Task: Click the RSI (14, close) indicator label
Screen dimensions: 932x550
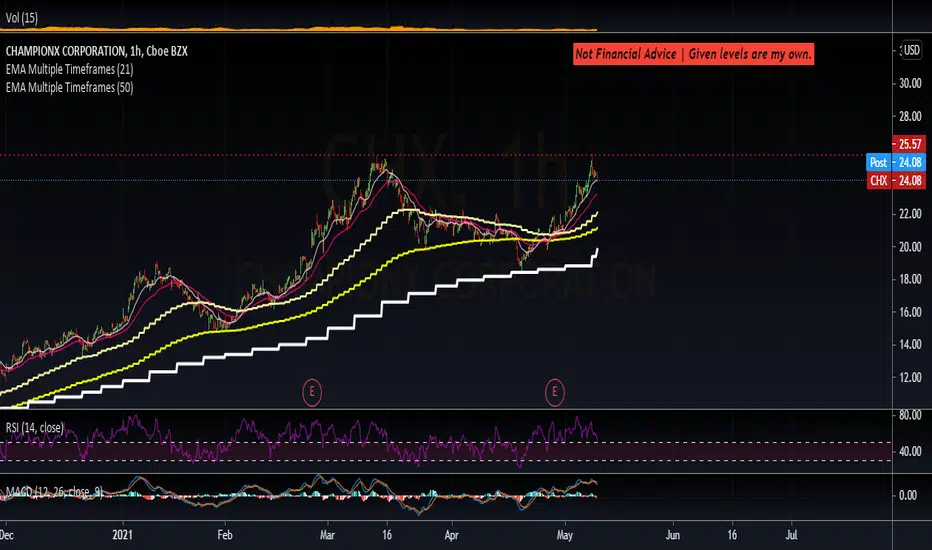Action: [34, 428]
